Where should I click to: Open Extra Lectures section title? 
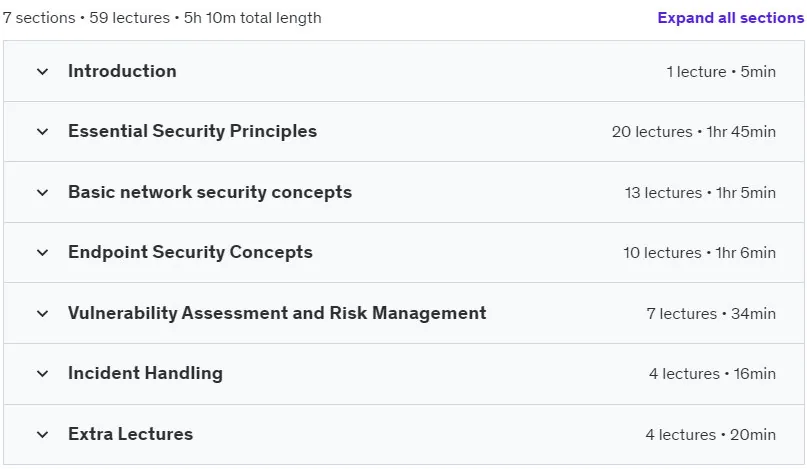131,434
